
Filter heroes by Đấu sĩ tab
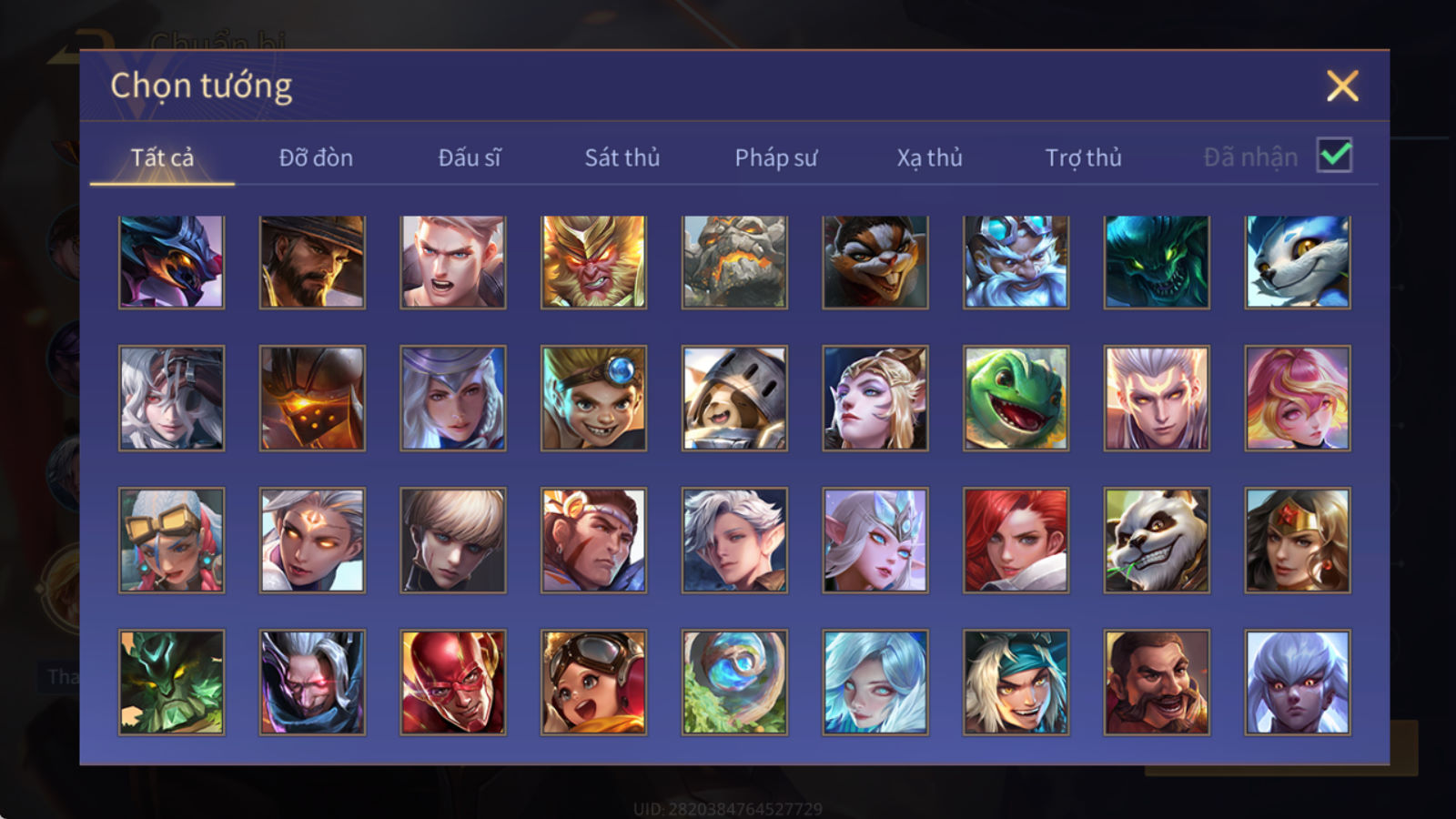click(x=469, y=157)
